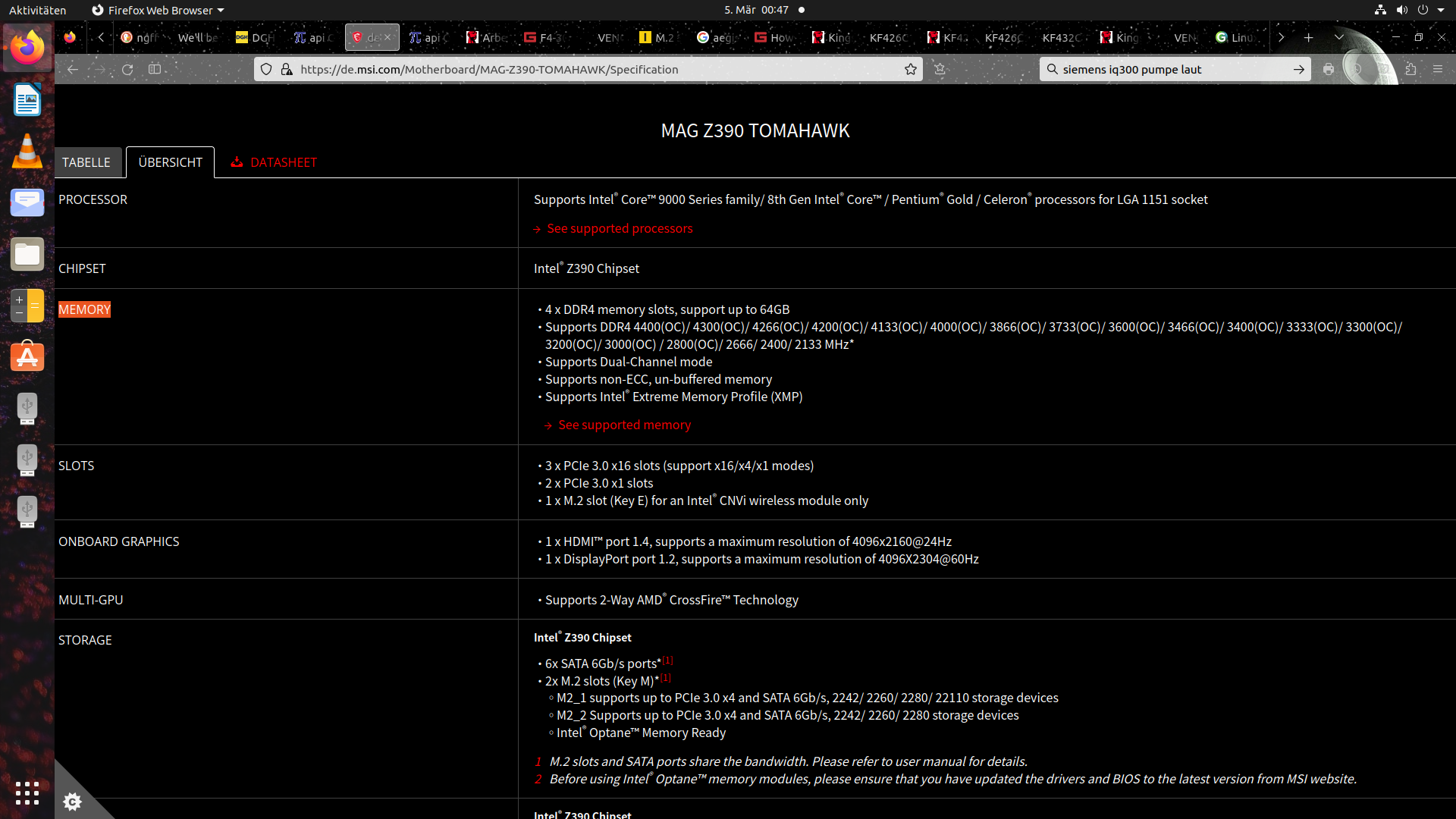Open the sidebar toggle icon in the toolbar
This screenshot has width=1456, height=819.
click(155, 69)
